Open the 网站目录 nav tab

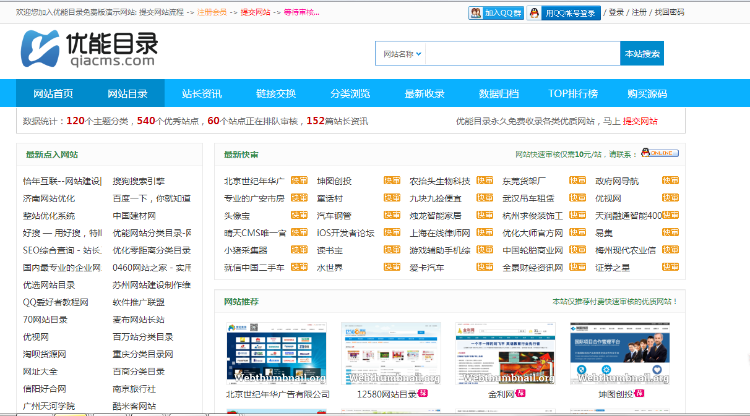point(127,94)
